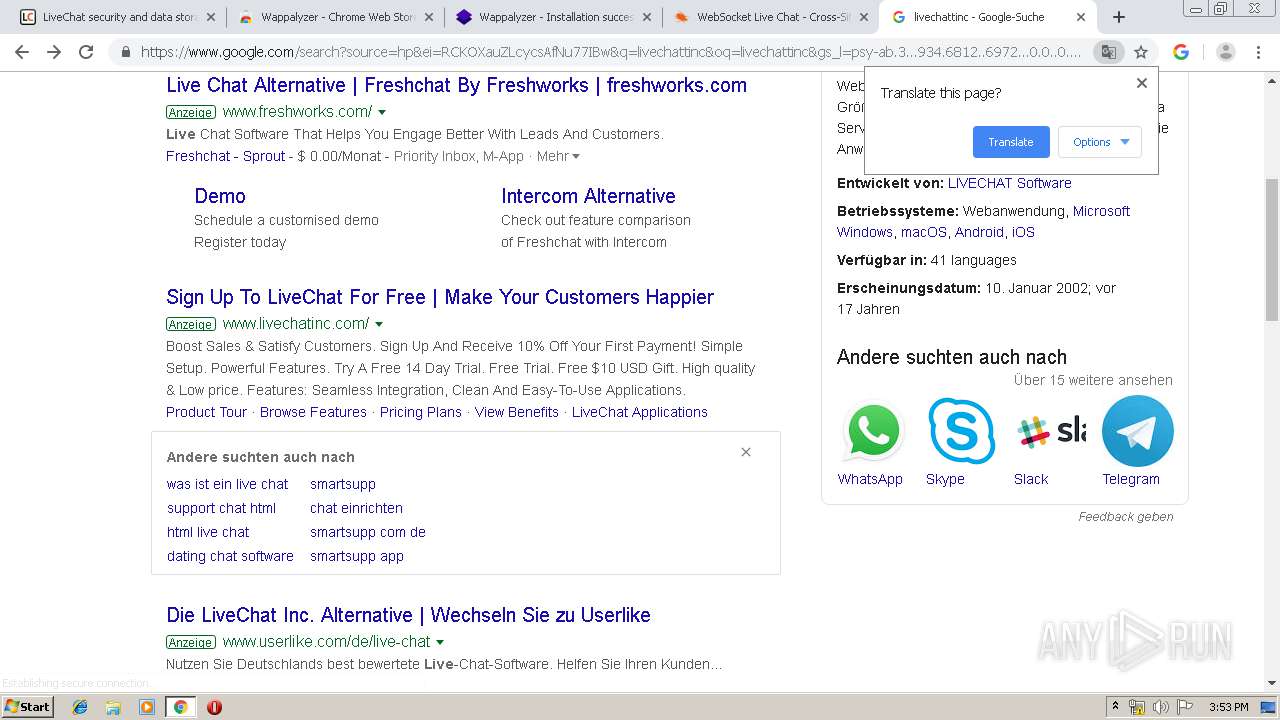Screen dimensions: 1280x720
Task: Click the Google extension icon in toolbar
Action: pyautogui.click(x=1181, y=52)
